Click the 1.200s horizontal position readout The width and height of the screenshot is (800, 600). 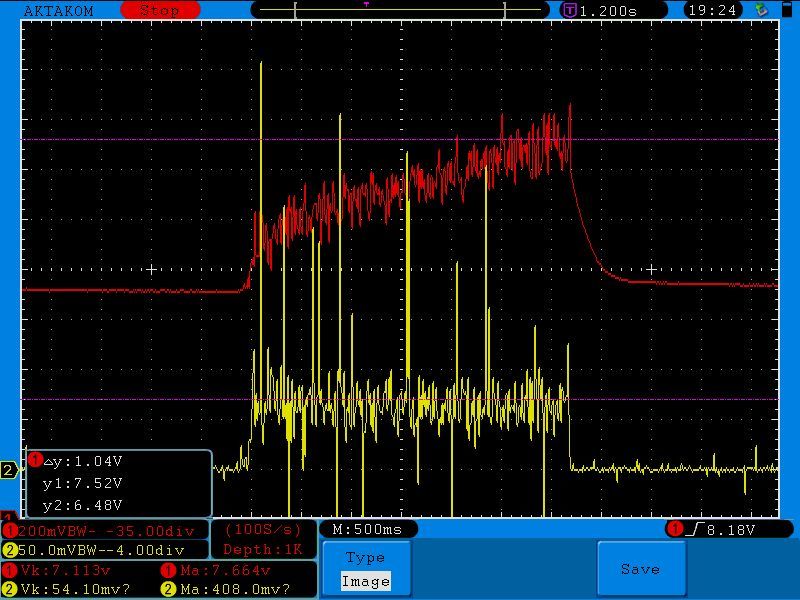tap(608, 11)
